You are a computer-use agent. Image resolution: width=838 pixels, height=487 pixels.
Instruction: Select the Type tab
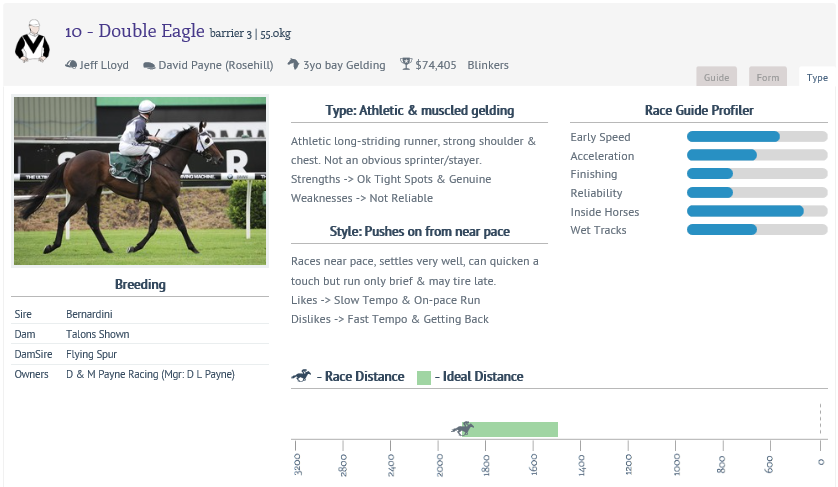point(817,77)
